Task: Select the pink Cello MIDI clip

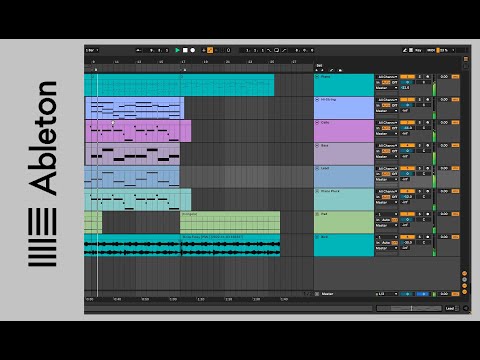Action: point(138,131)
